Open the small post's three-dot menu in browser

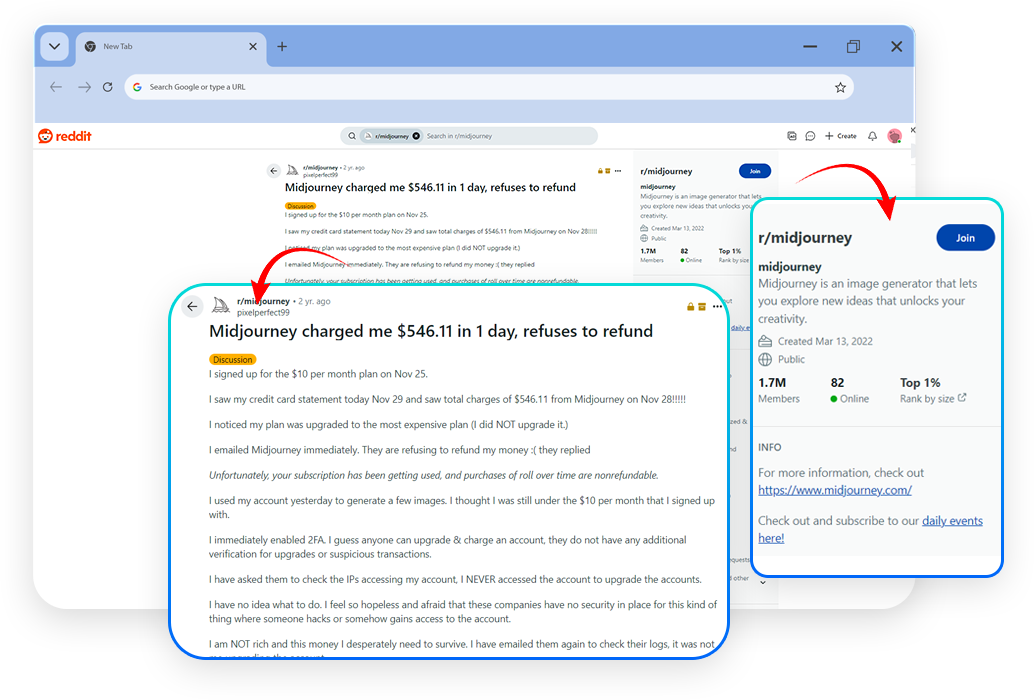pyautogui.click(x=618, y=171)
